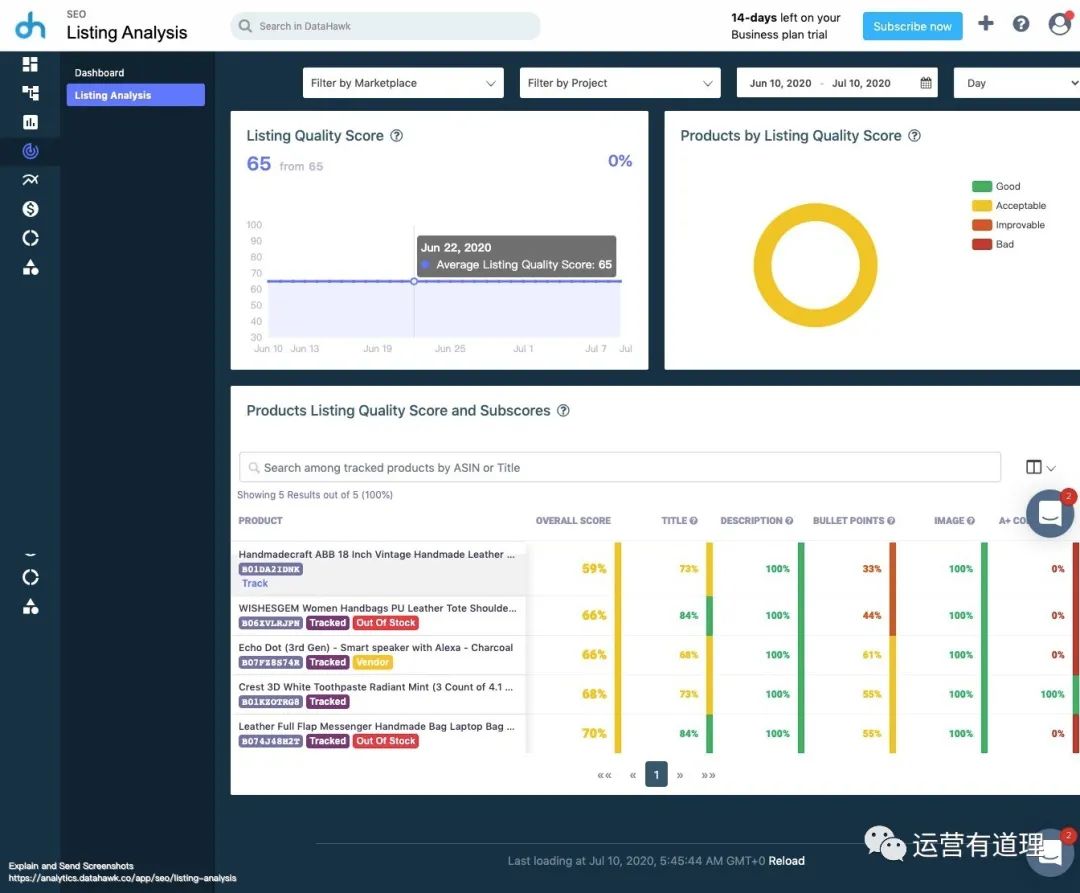This screenshot has height=893, width=1080.
Task: Expand the Filter by Marketplace dropdown
Action: pos(403,83)
